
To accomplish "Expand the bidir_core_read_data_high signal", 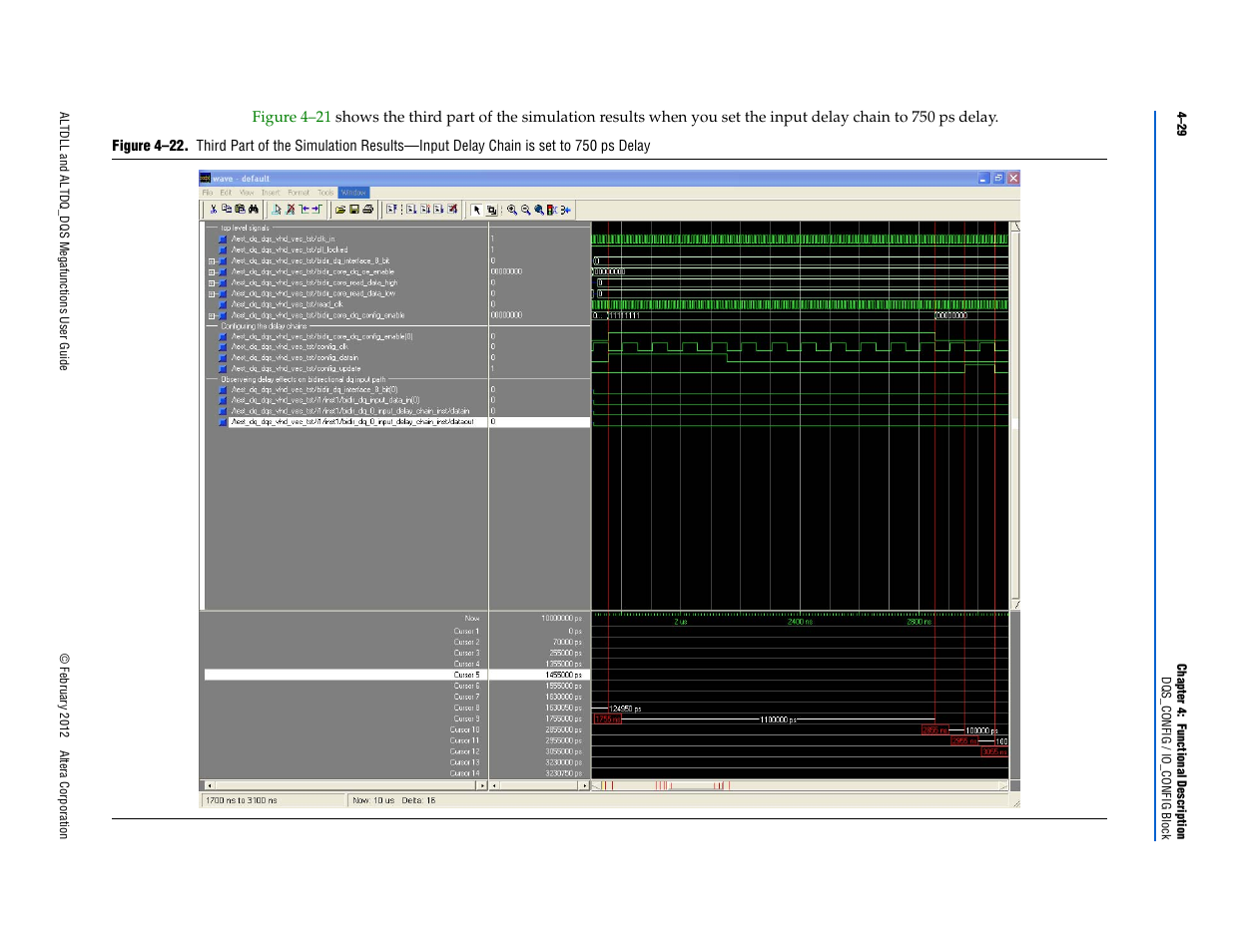I will (x=212, y=283).
